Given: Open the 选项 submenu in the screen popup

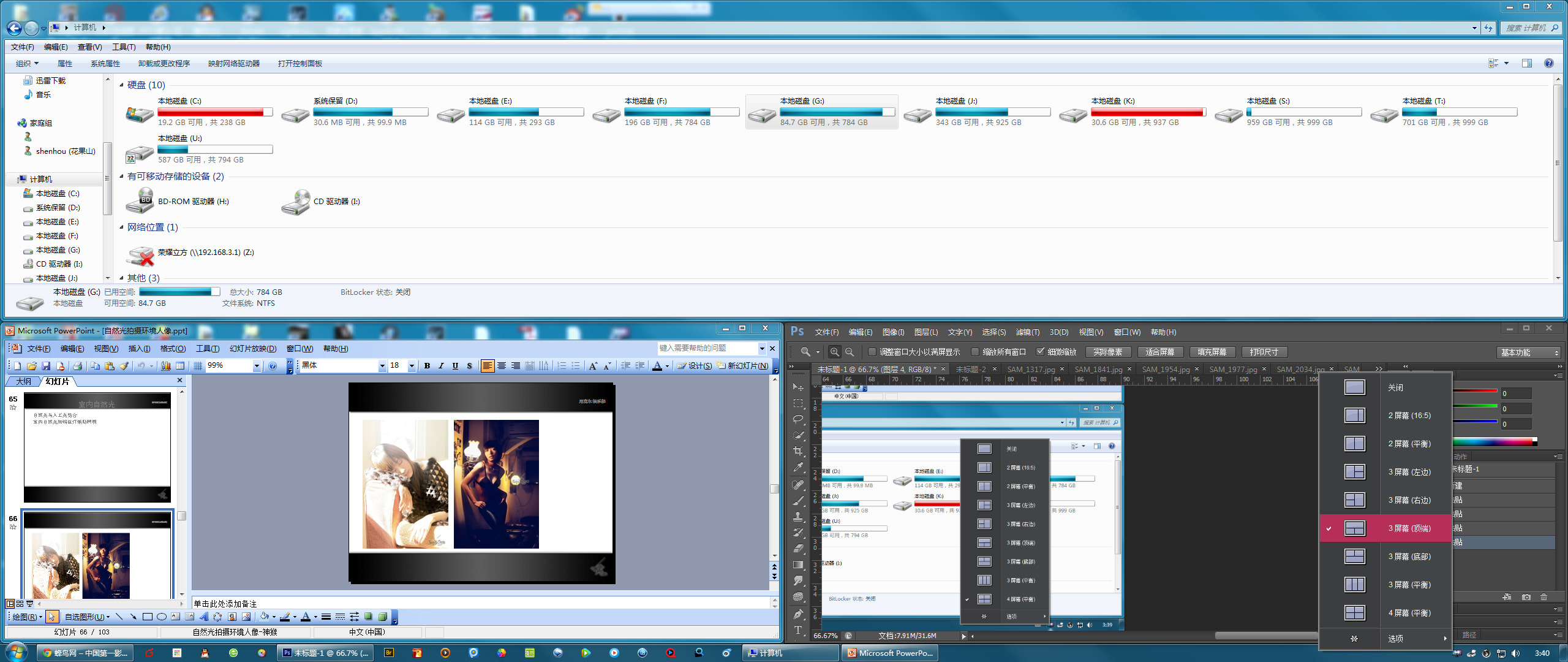Looking at the screenshot, I should pyautogui.click(x=1385, y=639).
